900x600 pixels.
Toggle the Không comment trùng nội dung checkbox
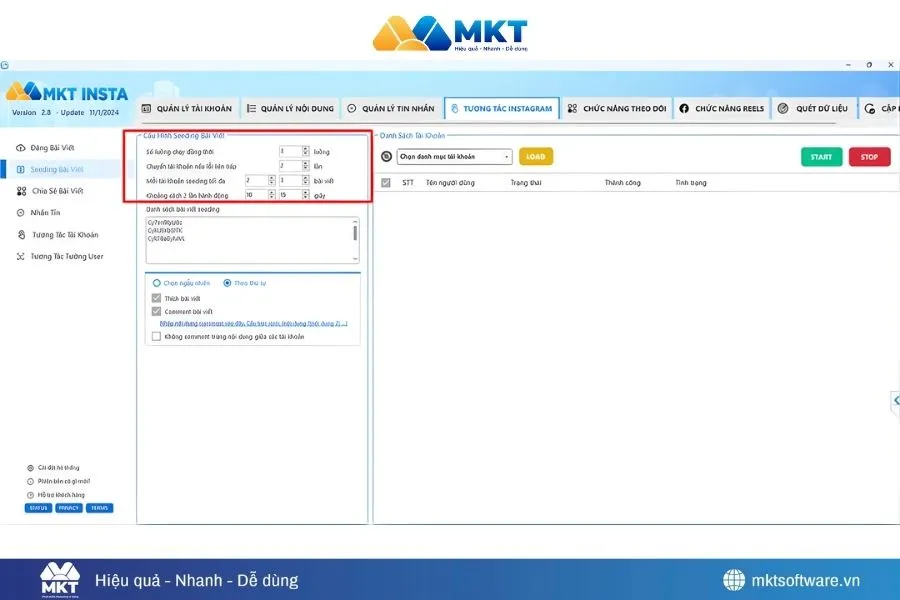pyautogui.click(x=156, y=336)
